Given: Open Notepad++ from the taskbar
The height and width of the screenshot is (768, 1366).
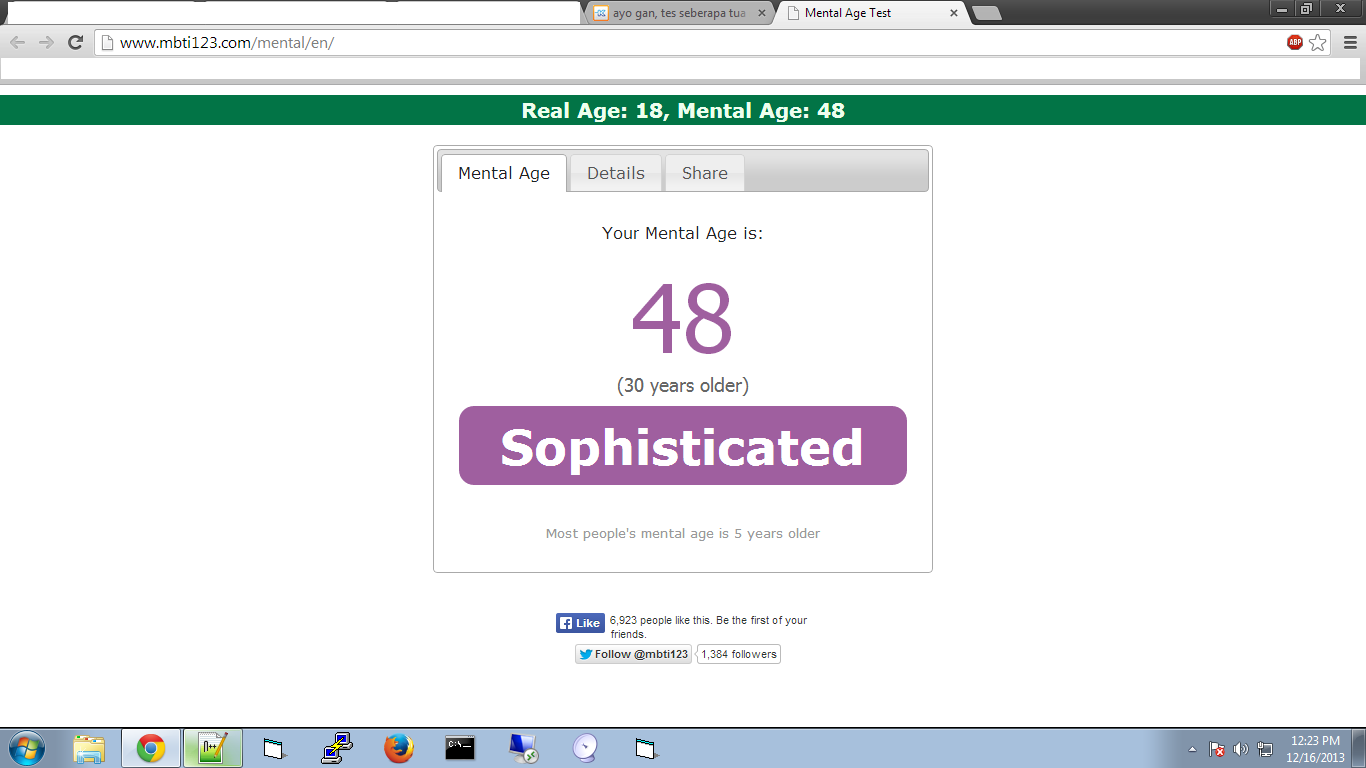Looking at the screenshot, I should [212, 748].
